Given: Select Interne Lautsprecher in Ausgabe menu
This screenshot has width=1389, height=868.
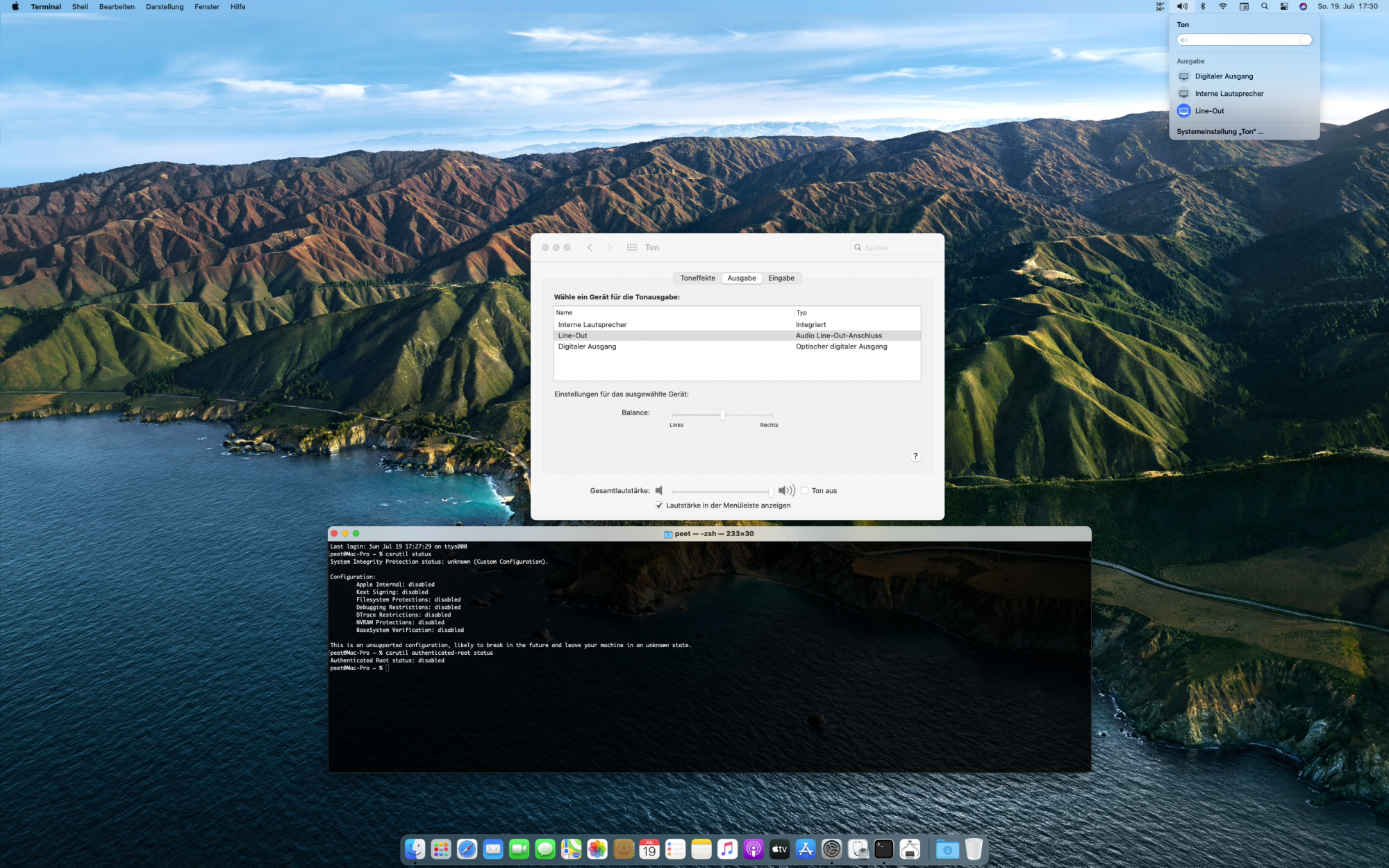Looking at the screenshot, I should coord(1229,94).
